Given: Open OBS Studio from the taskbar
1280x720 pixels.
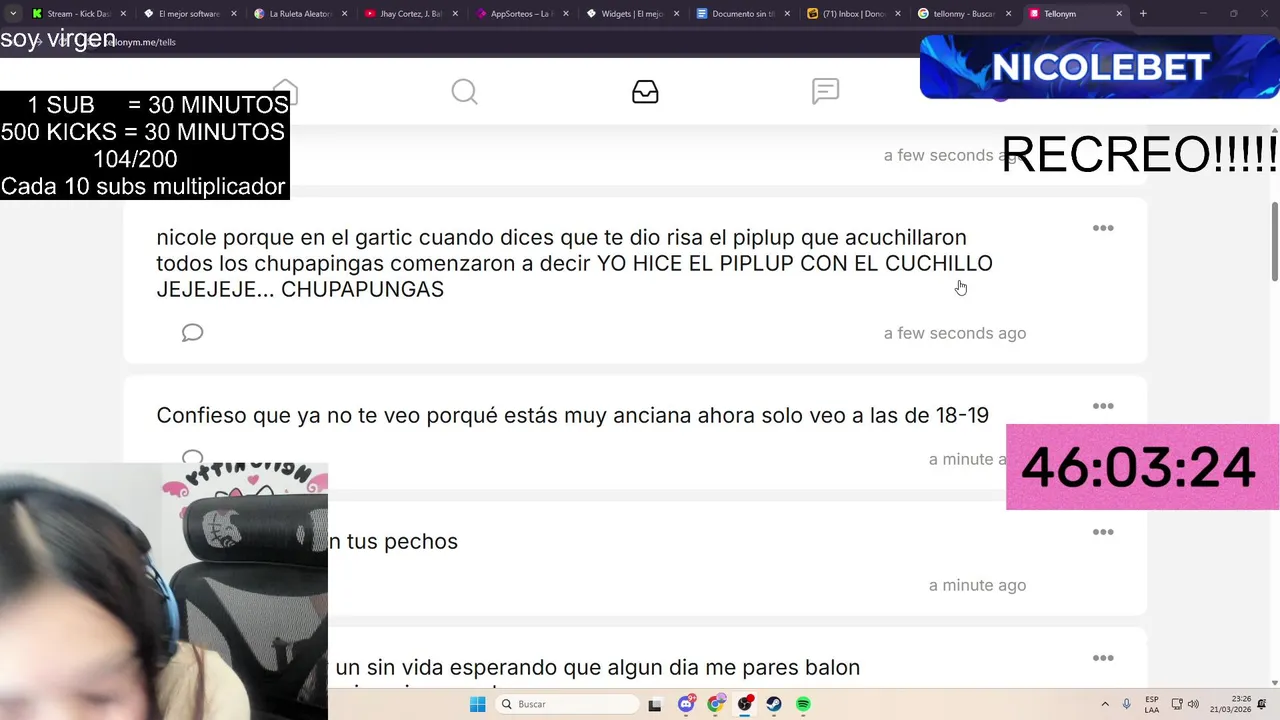Looking at the screenshot, I should pos(745,704).
